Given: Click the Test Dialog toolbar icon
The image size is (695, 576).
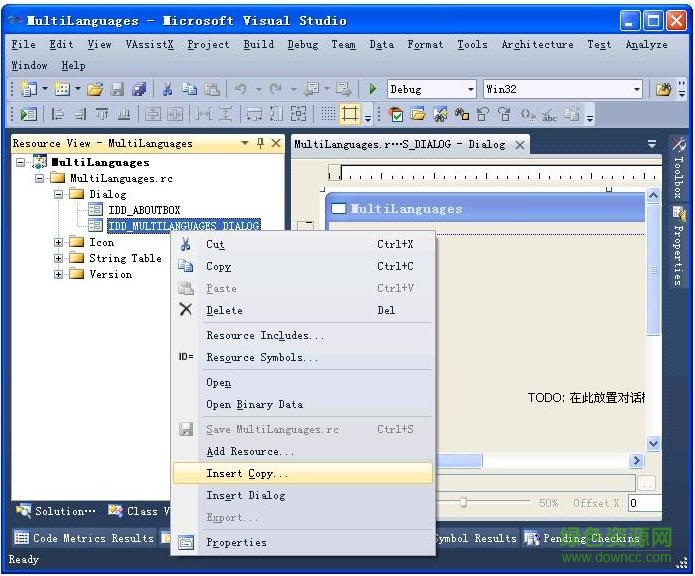Looking at the screenshot, I should click(x=28, y=114).
